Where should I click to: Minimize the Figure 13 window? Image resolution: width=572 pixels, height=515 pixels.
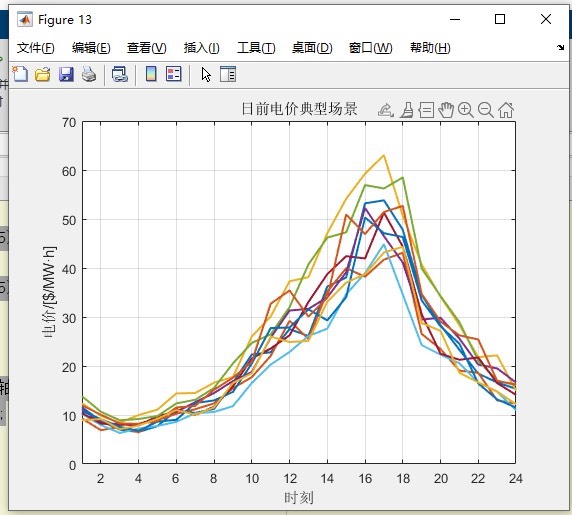click(x=455, y=19)
